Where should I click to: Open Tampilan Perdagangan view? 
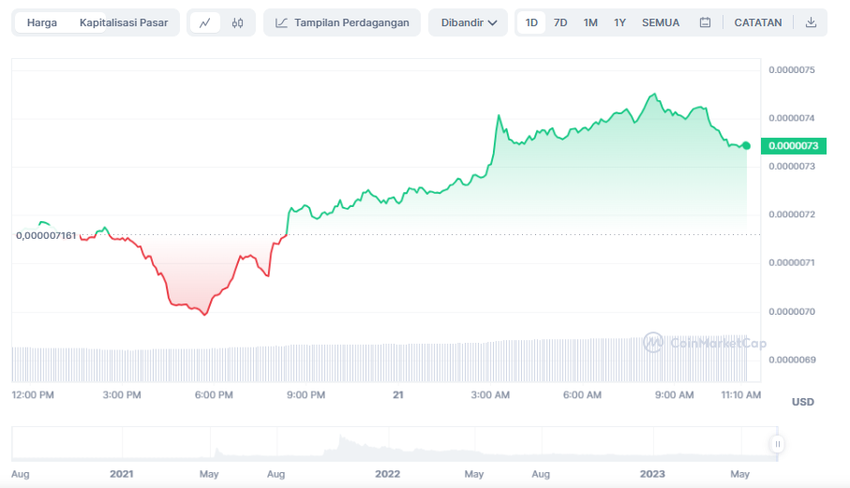point(342,23)
